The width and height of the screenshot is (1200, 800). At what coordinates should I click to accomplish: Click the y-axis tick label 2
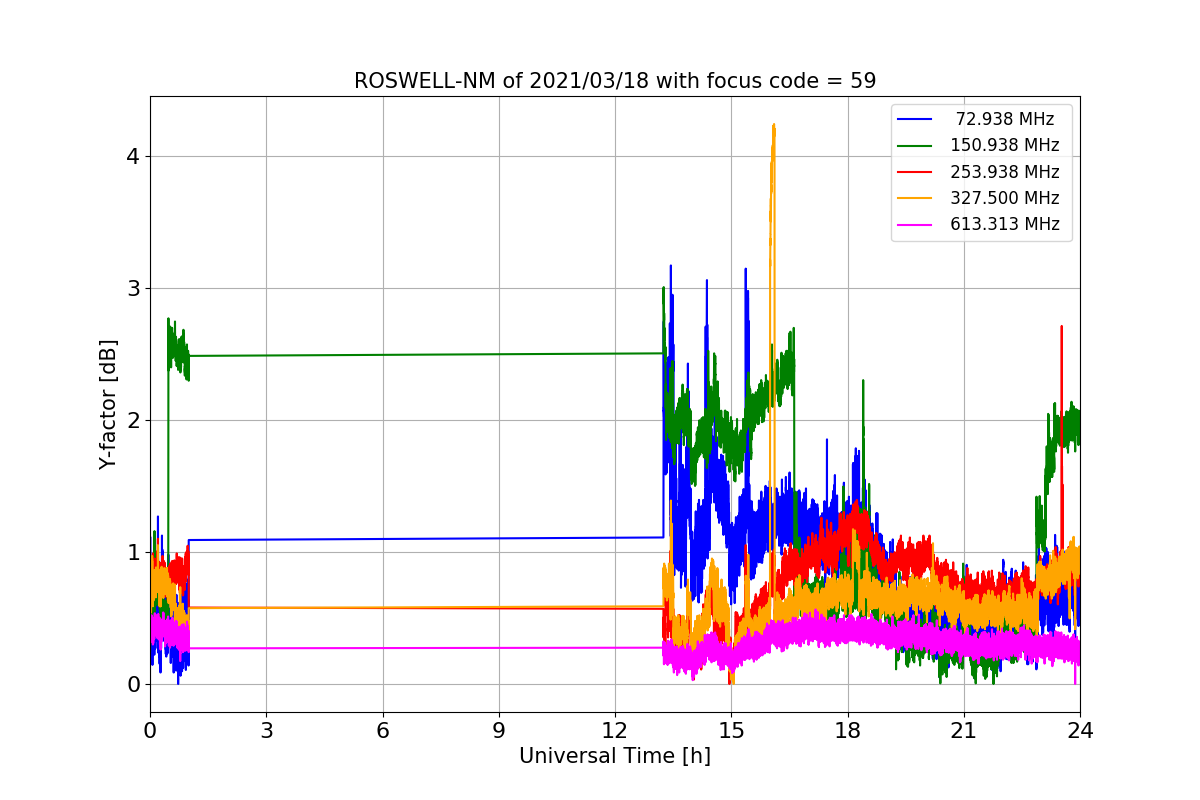[133, 420]
